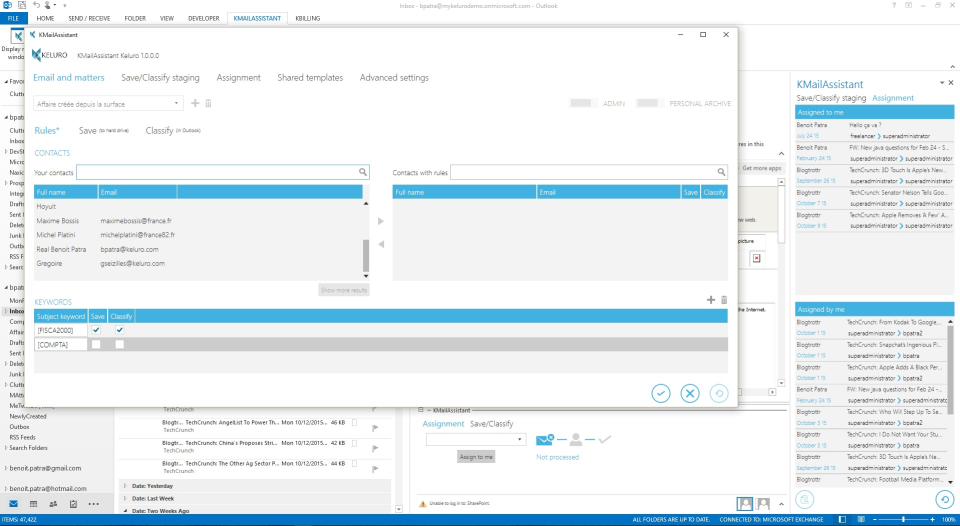The image size is (960, 526).
Task: Select the Classify (in Outlook) sub-tab
Action: click(173, 130)
